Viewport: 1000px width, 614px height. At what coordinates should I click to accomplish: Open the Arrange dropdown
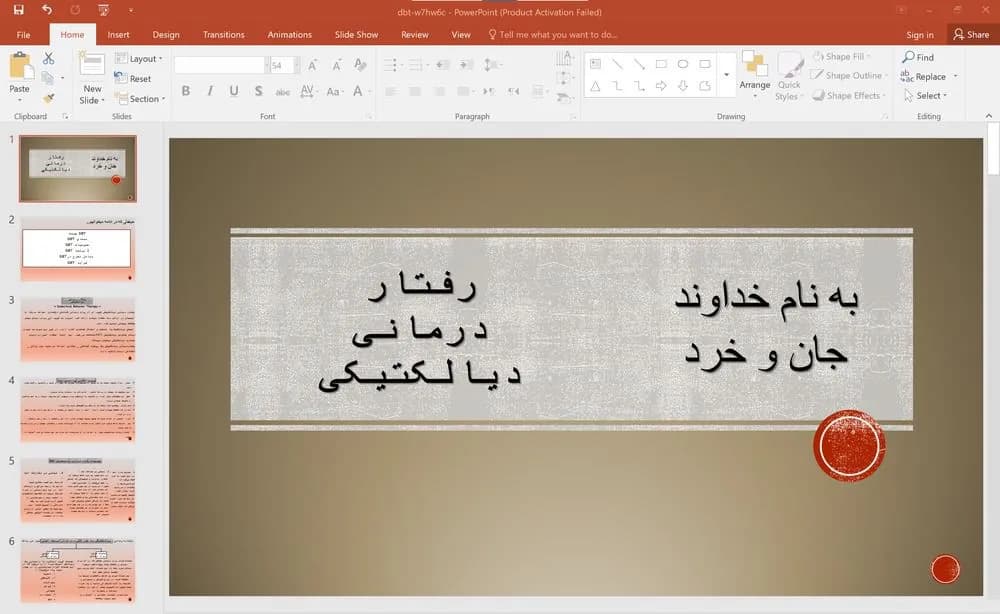[754, 75]
